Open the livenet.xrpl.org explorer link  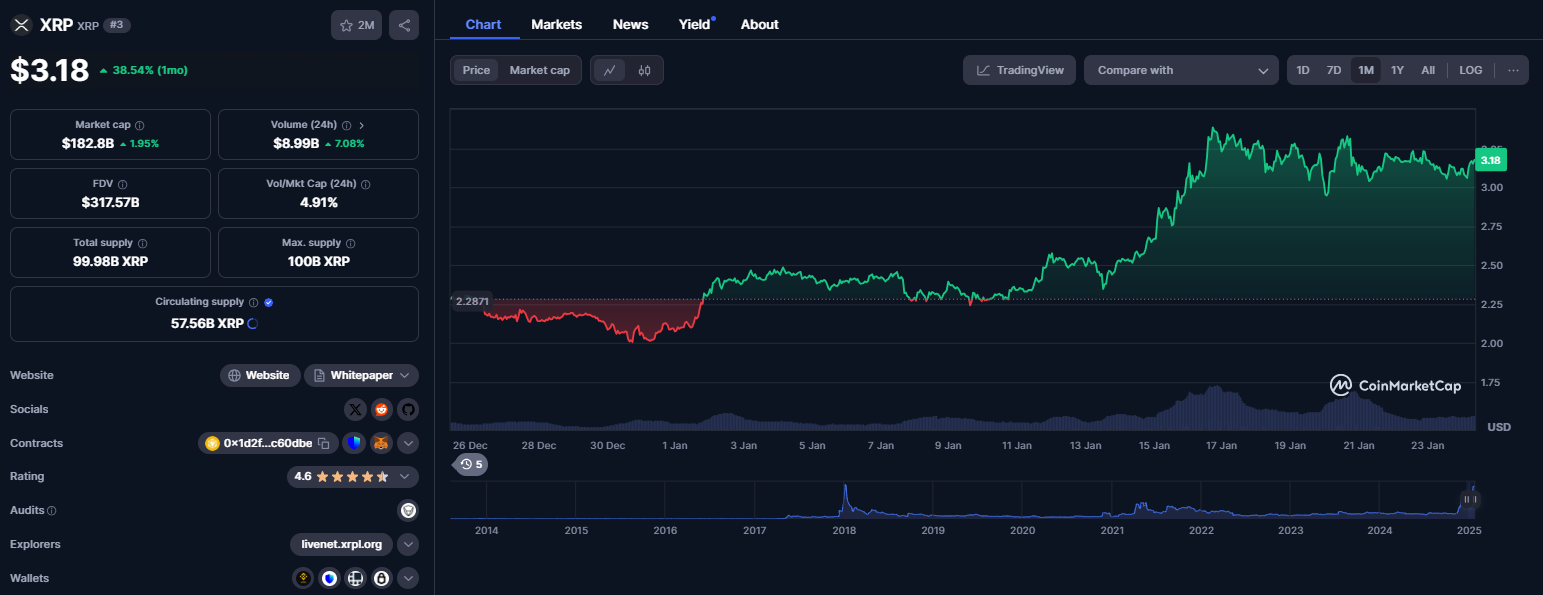342,545
